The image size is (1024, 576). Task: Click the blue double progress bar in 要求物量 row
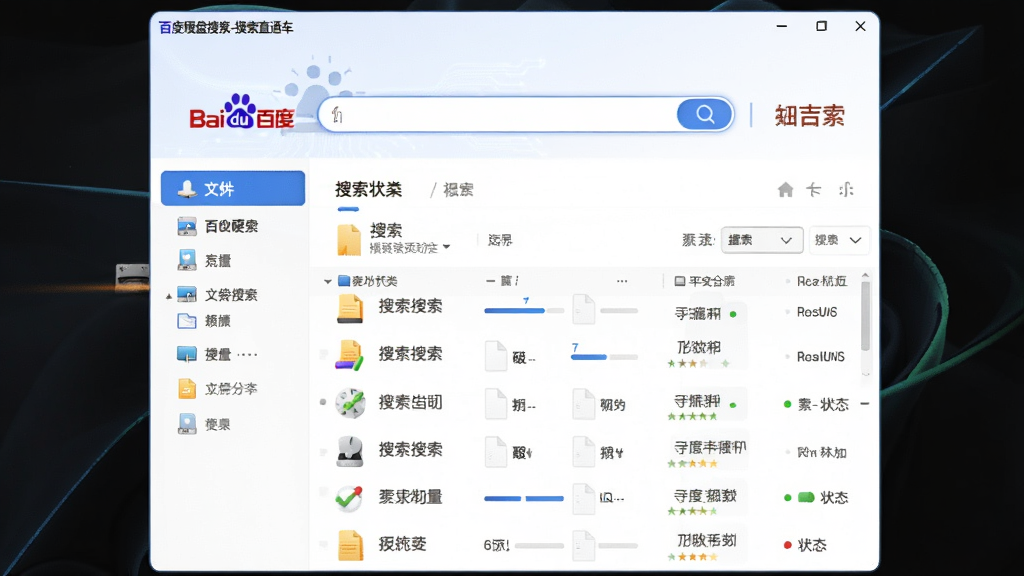point(524,498)
